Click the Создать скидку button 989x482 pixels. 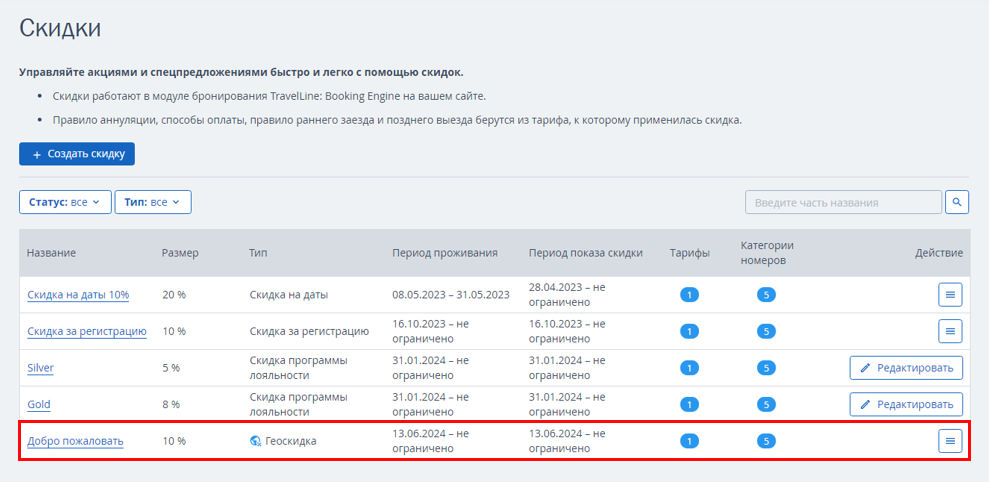pos(77,154)
